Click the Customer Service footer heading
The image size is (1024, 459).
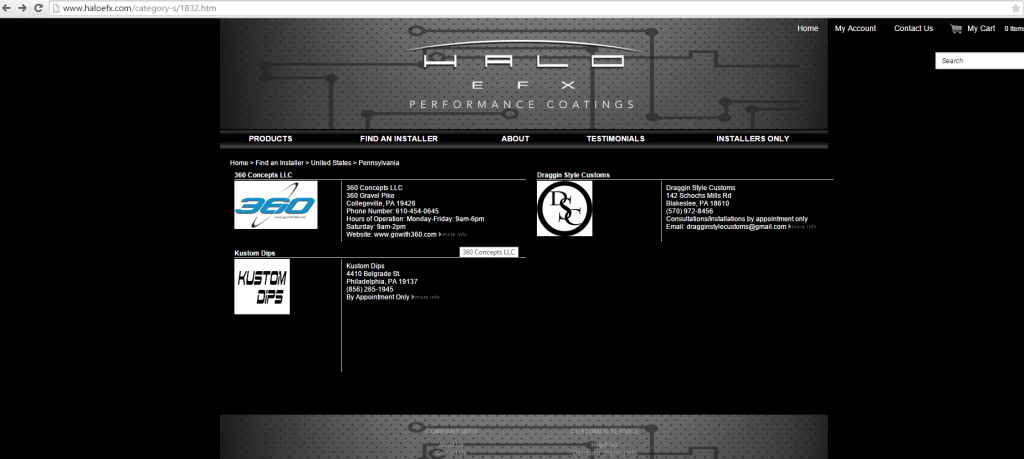tap(604, 432)
